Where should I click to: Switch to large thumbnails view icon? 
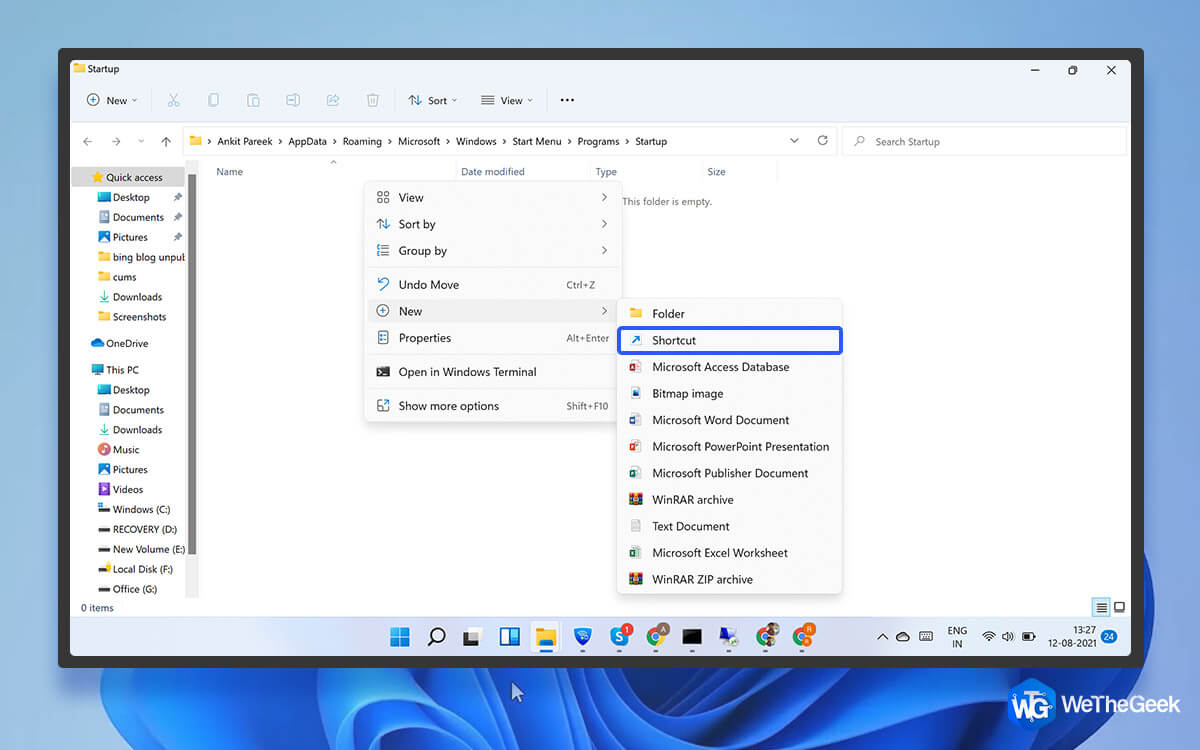pos(1120,607)
